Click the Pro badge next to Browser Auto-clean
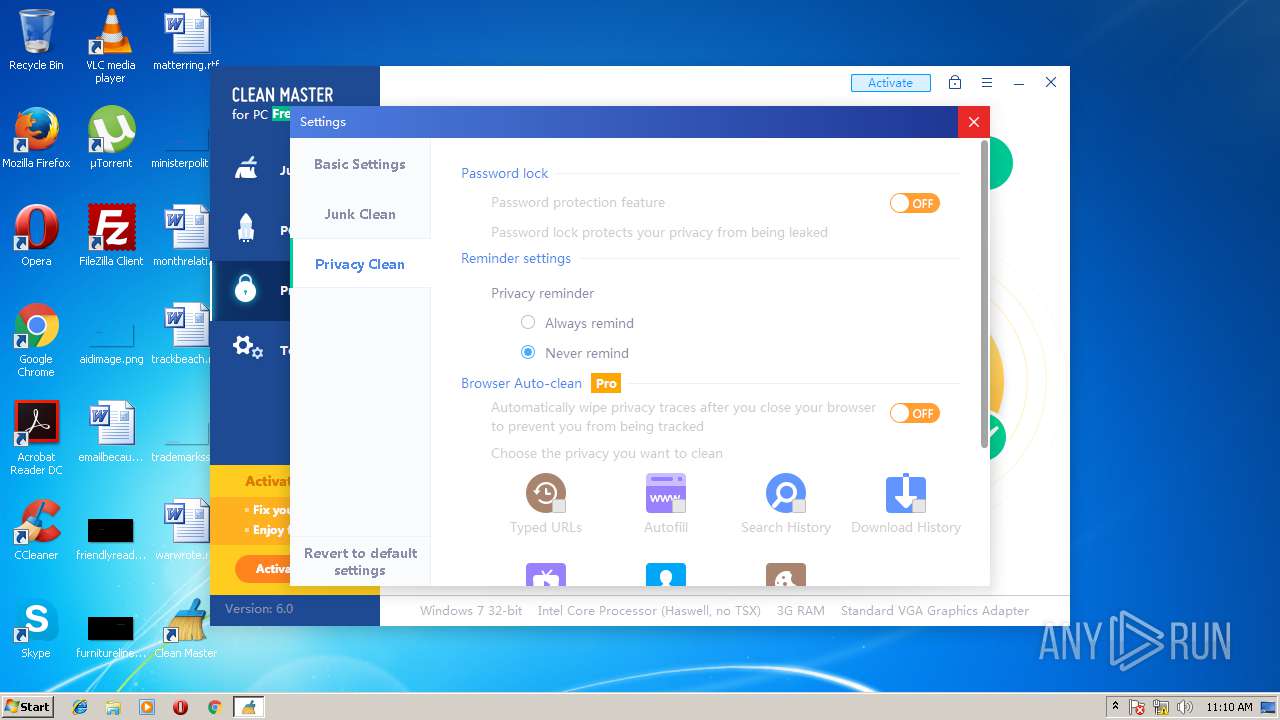 click(x=606, y=383)
